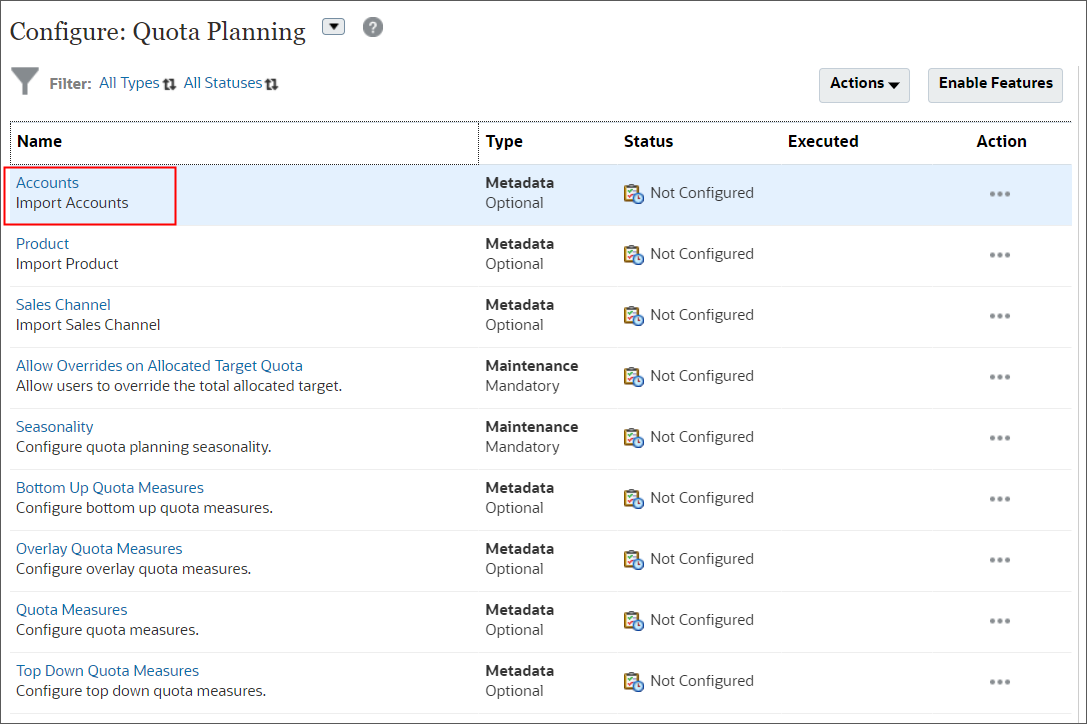1087x724 pixels.
Task: Click the Product row status icon
Action: coord(634,255)
